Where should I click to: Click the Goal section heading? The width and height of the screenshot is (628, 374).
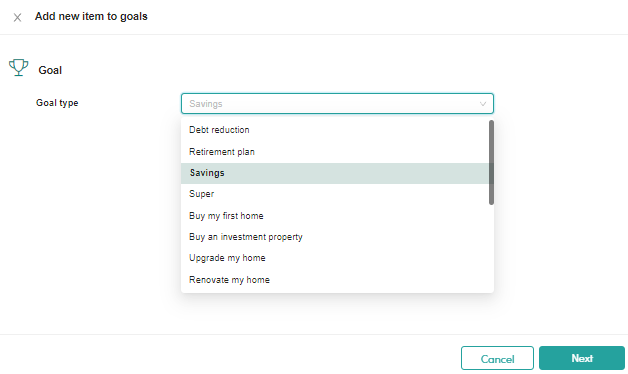pyautogui.click(x=50, y=70)
